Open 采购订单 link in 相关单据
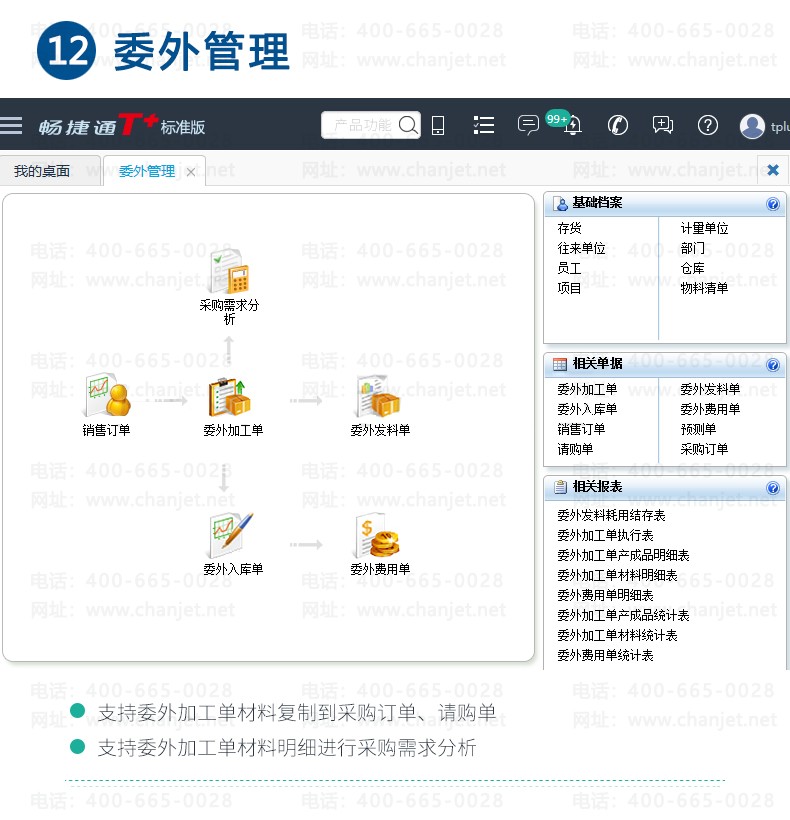This screenshot has width=790, height=820. click(x=704, y=449)
